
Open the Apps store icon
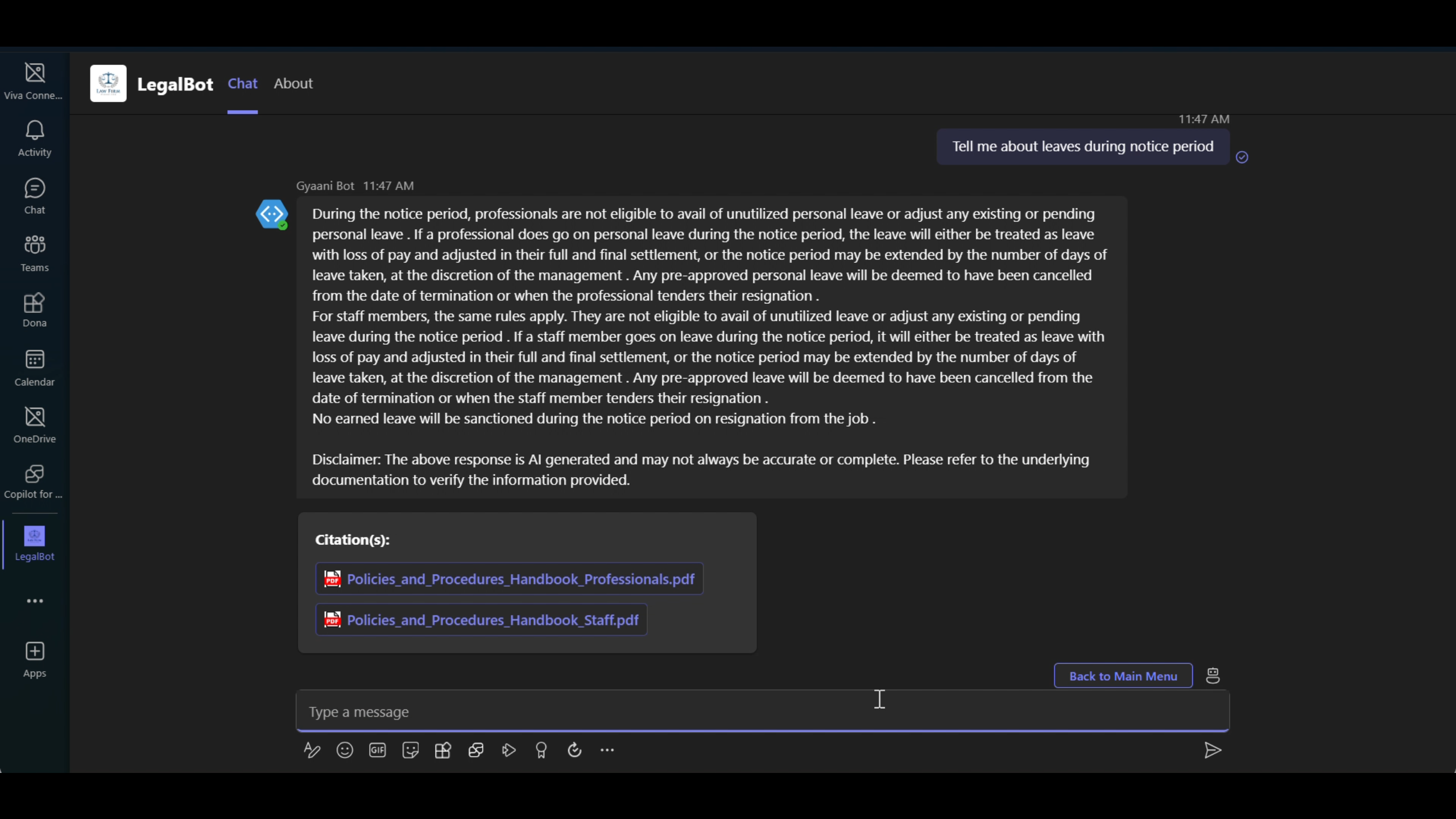(34, 660)
